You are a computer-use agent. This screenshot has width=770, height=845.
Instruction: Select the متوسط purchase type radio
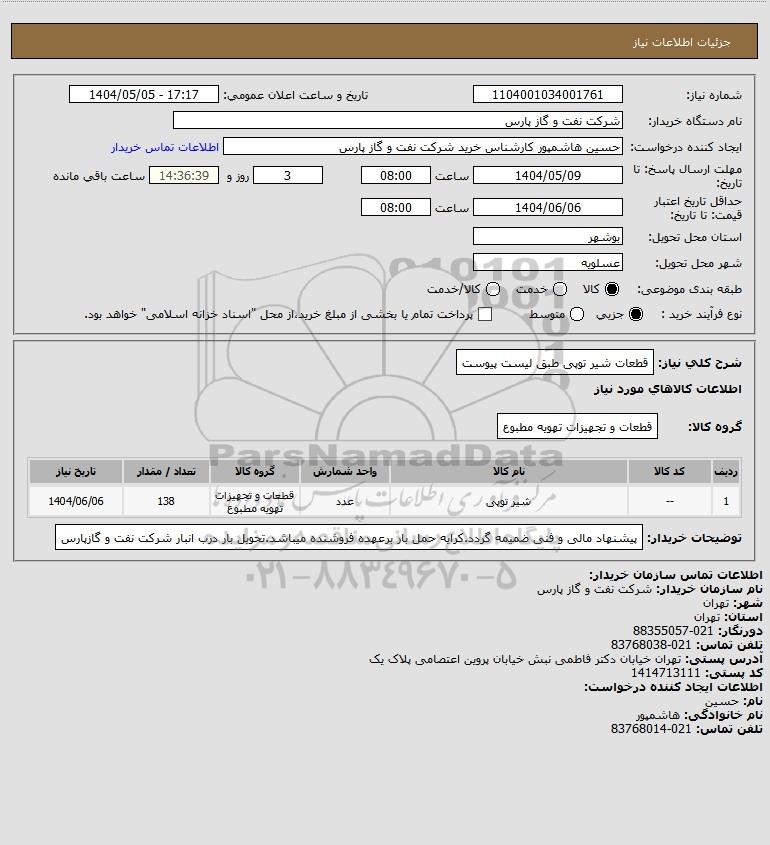(x=577, y=314)
